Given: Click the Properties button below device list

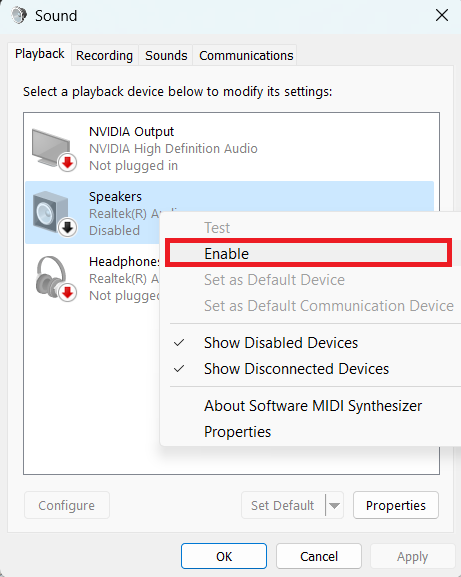Looking at the screenshot, I should pos(396,505).
